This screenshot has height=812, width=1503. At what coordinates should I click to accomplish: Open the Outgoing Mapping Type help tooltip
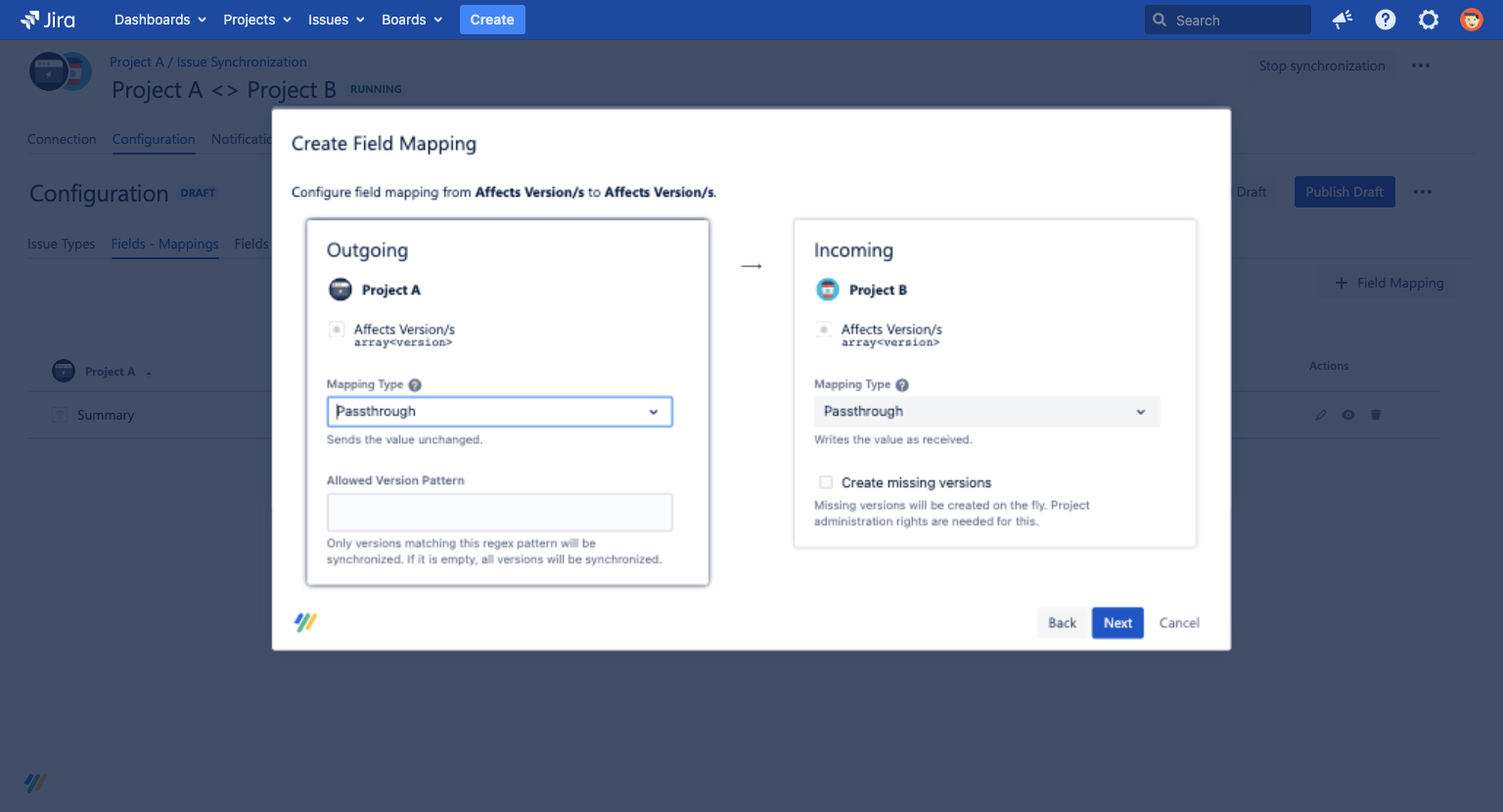(x=414, y=384)
